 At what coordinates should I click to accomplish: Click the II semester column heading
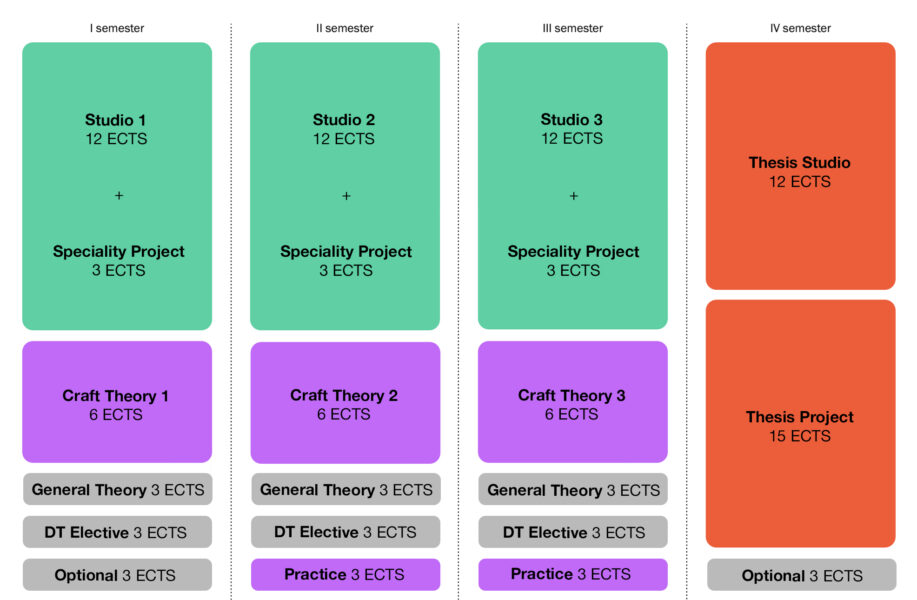tap(345, 28)
